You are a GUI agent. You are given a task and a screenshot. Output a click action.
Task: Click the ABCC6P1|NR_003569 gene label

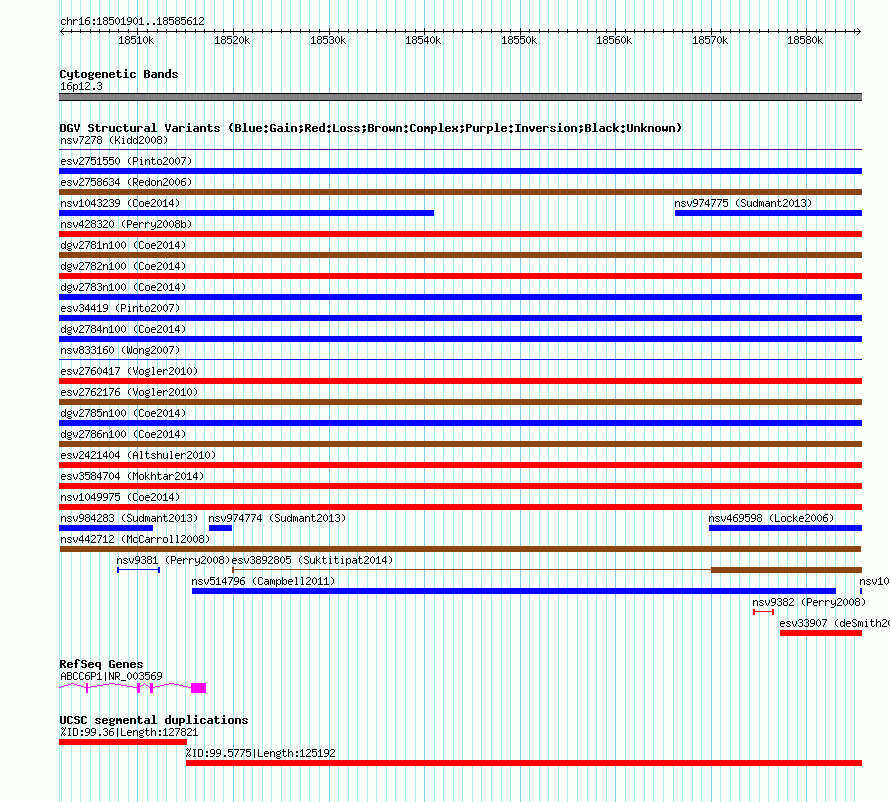111,676
